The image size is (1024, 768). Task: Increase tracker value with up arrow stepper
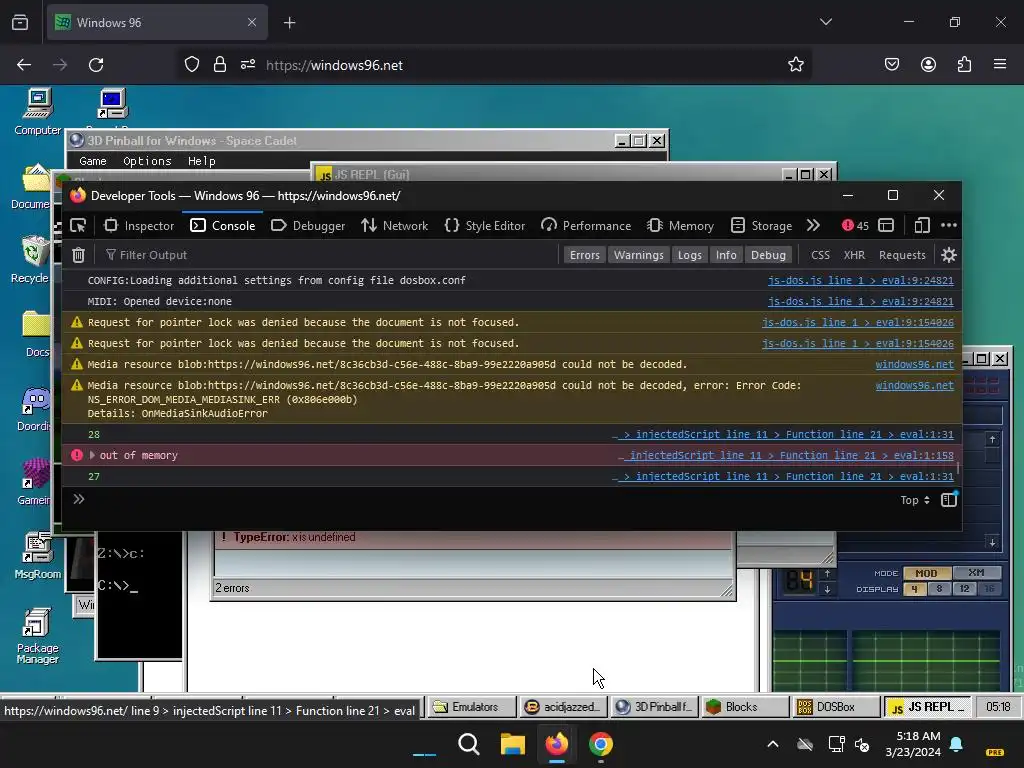tap(827, 573)
